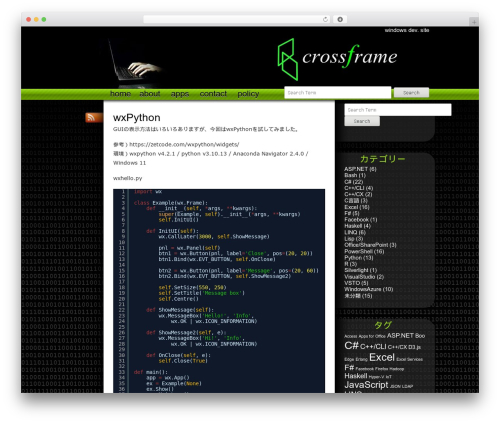Image resolution: width=500 pixels, height=423 pixels.
Task: Open a new browser tab with plus button
Action: coord(474,22)
